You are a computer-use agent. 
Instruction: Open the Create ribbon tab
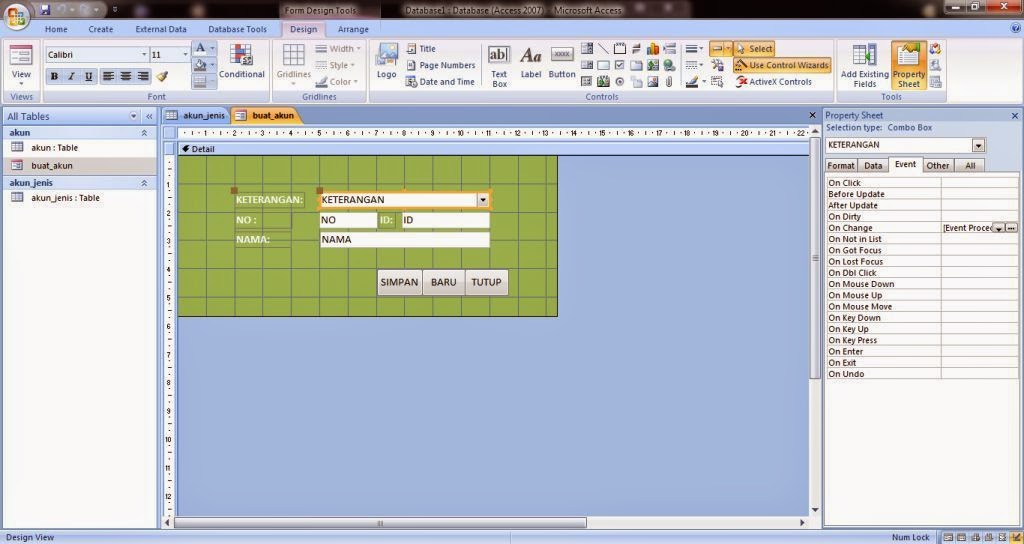tap(101, 29)
